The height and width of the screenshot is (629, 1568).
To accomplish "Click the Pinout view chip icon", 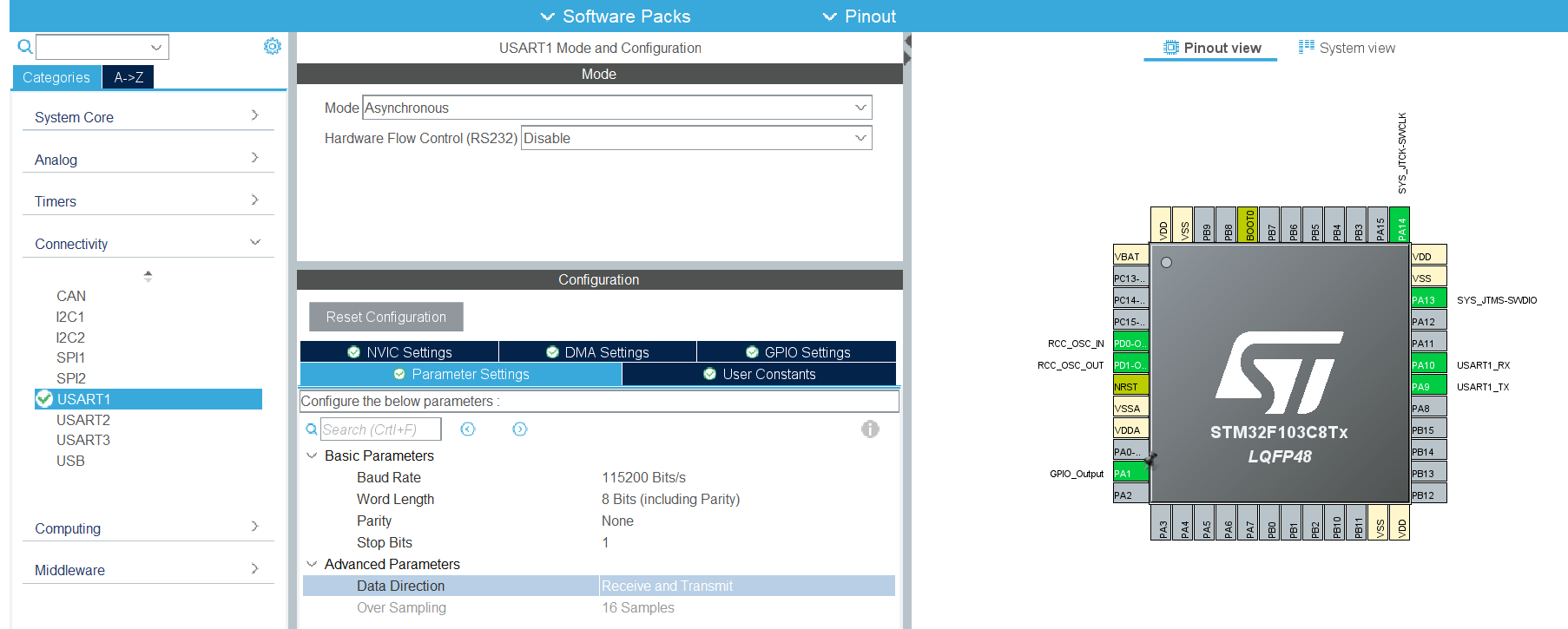I will (1171, 48).
